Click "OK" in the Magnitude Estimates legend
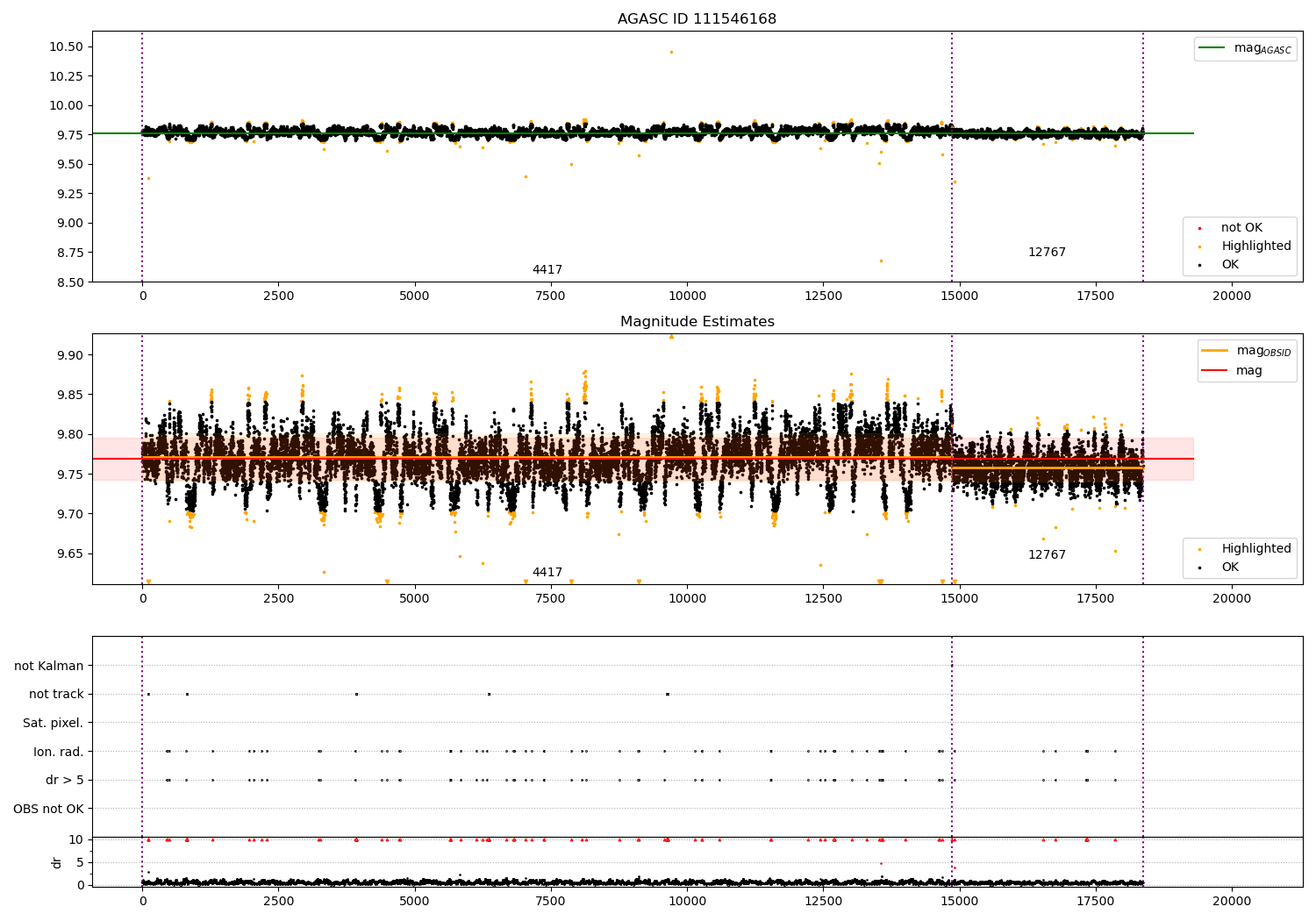Image resolution: width=1316 pixels, height=921 pixels. [x=1230, y=568]
